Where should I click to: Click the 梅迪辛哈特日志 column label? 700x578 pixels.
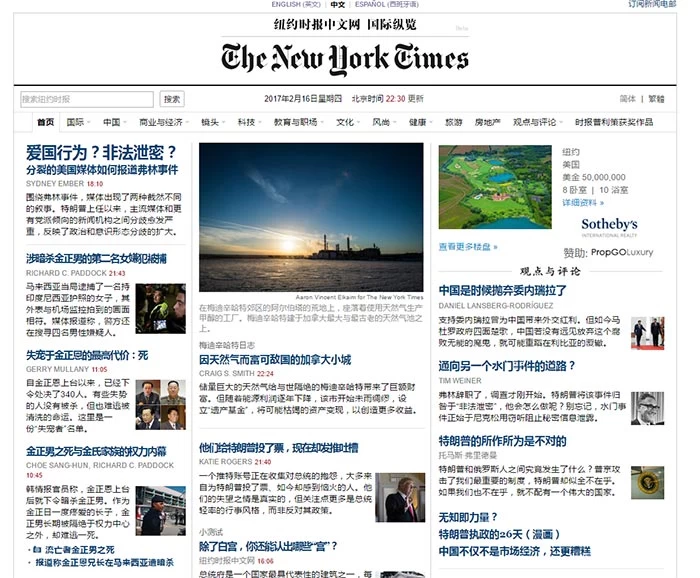click(227, 345)
